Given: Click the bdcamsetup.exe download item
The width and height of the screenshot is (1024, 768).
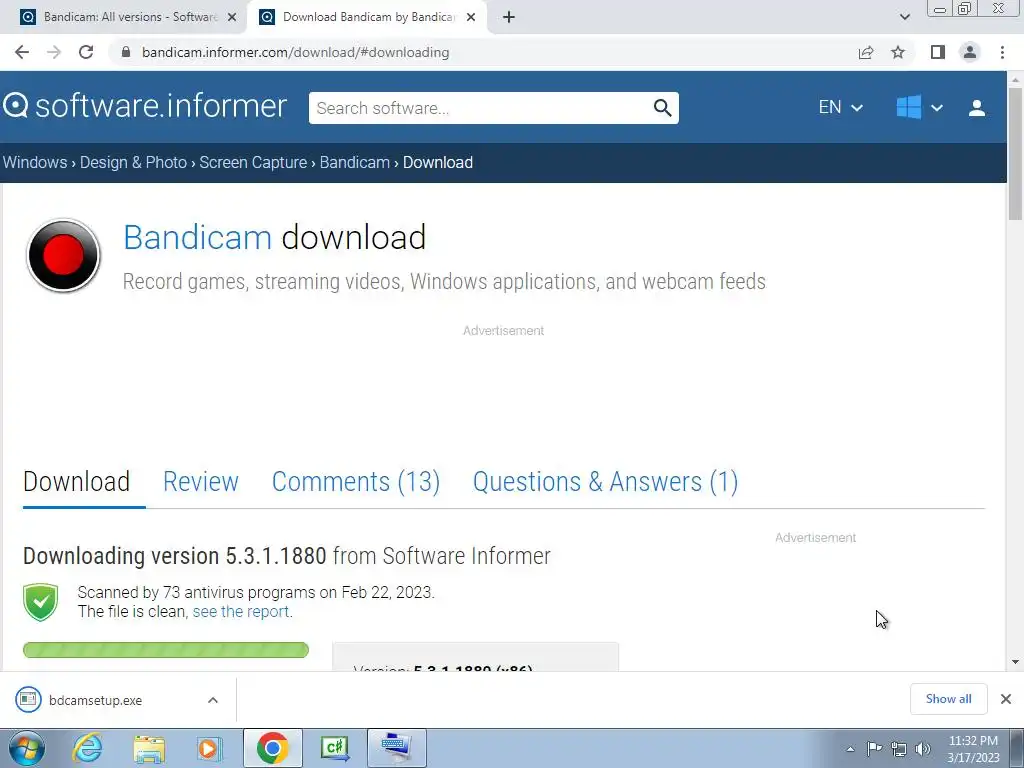Looking at the screenshot, I should coord(95,700).
